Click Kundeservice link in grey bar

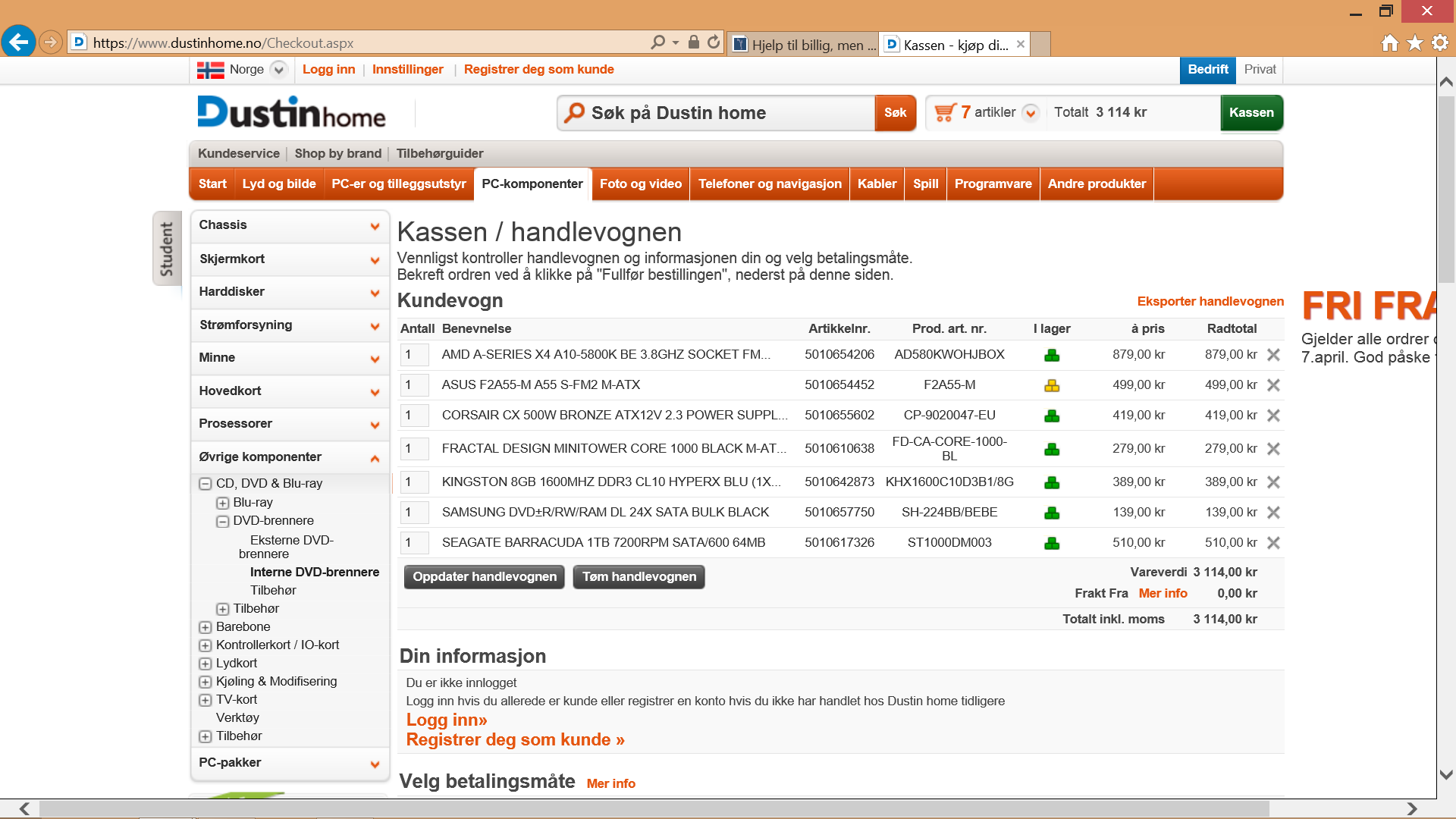[x=239, y=154]
